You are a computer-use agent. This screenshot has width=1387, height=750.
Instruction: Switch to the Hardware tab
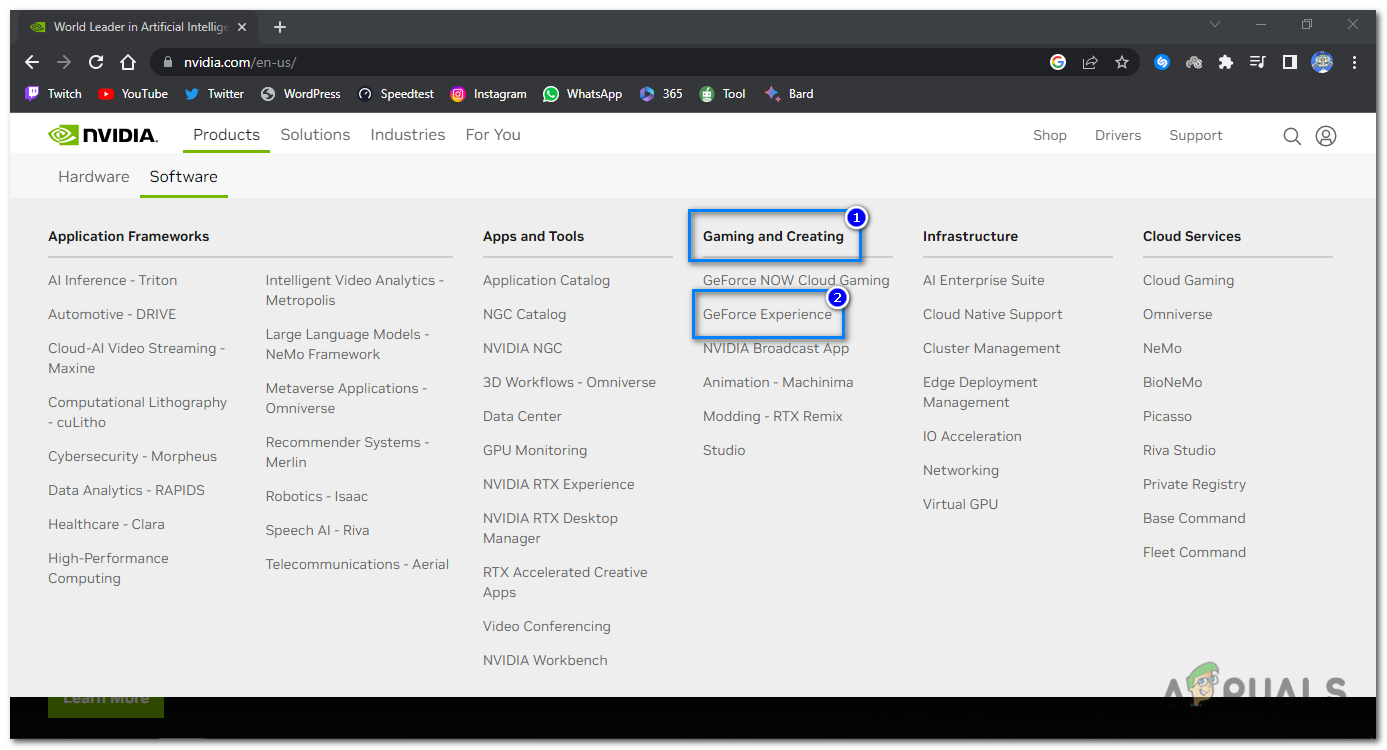pos(93,176)
